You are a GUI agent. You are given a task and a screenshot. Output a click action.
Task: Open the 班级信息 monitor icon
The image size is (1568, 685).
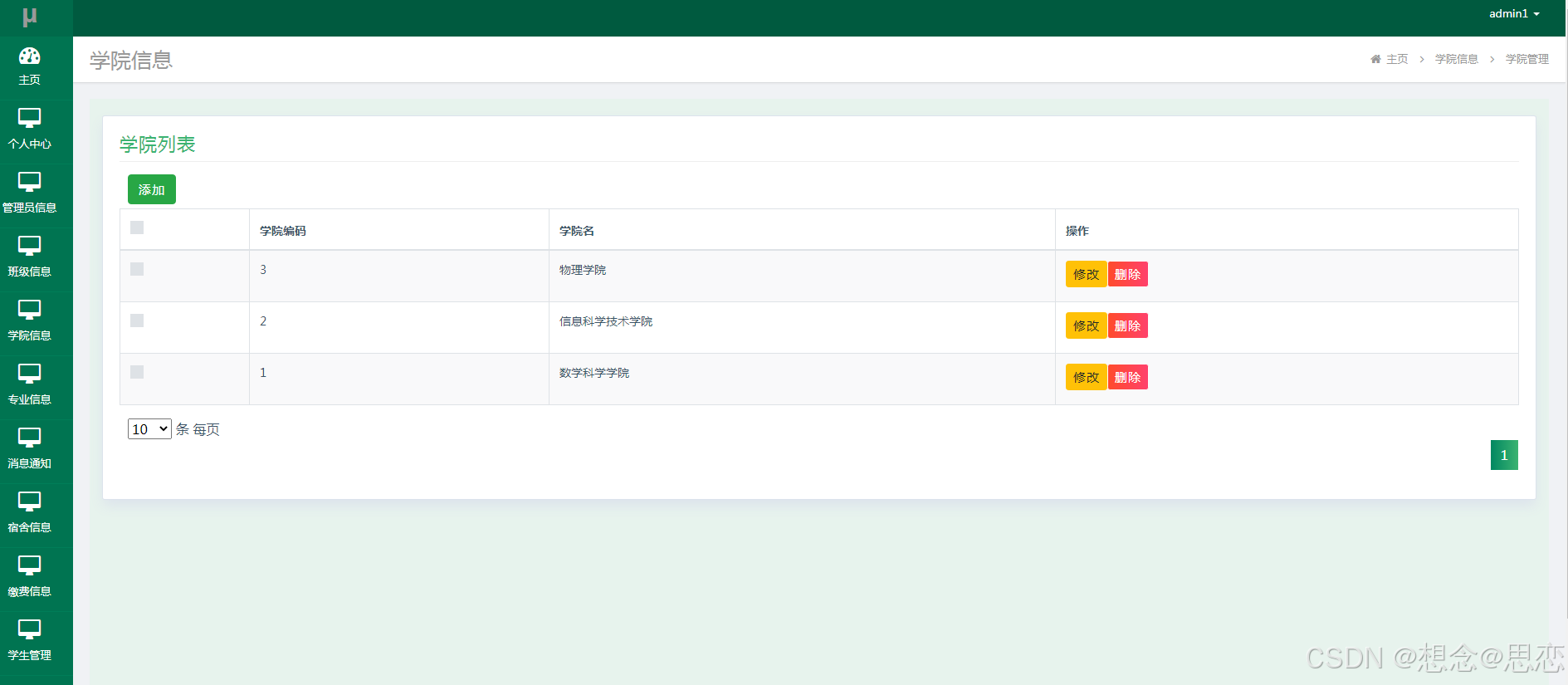point(30,246)
